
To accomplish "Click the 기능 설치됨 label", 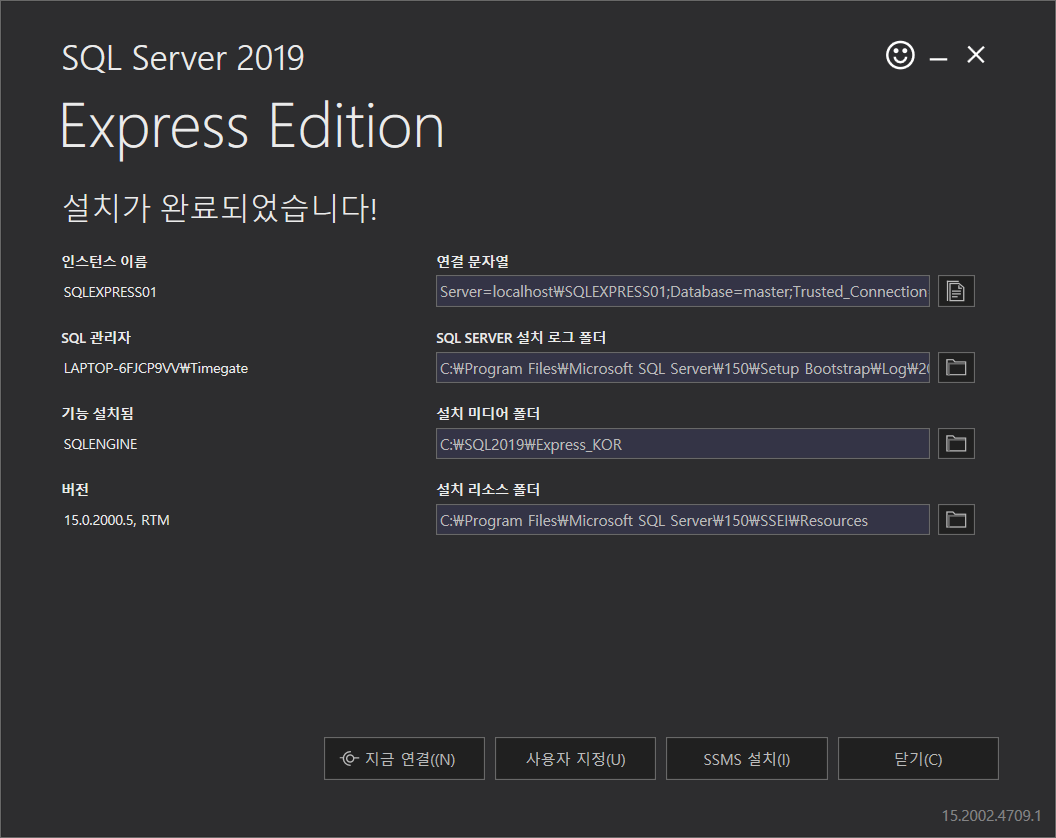I will [98, 414].
